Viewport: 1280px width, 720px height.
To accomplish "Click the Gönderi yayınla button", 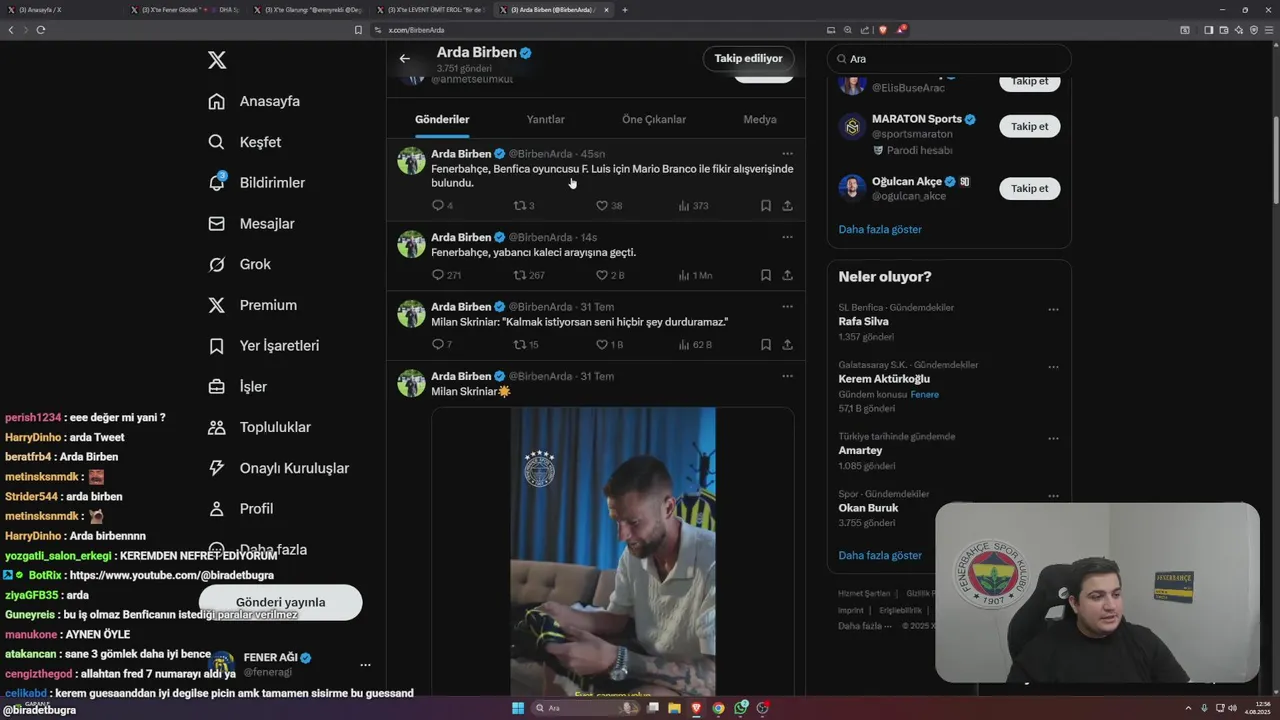I will pos(281,602).
